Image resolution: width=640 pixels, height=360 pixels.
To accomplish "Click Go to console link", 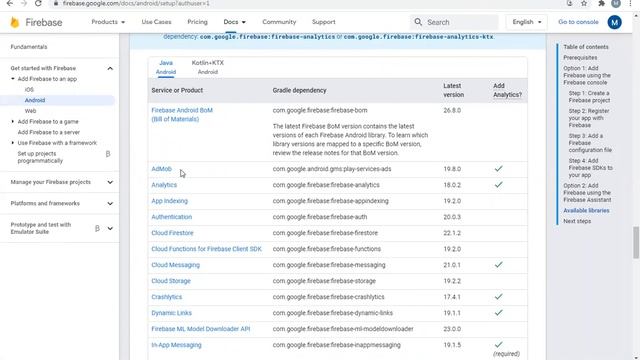I will click(x=578, y=22).
